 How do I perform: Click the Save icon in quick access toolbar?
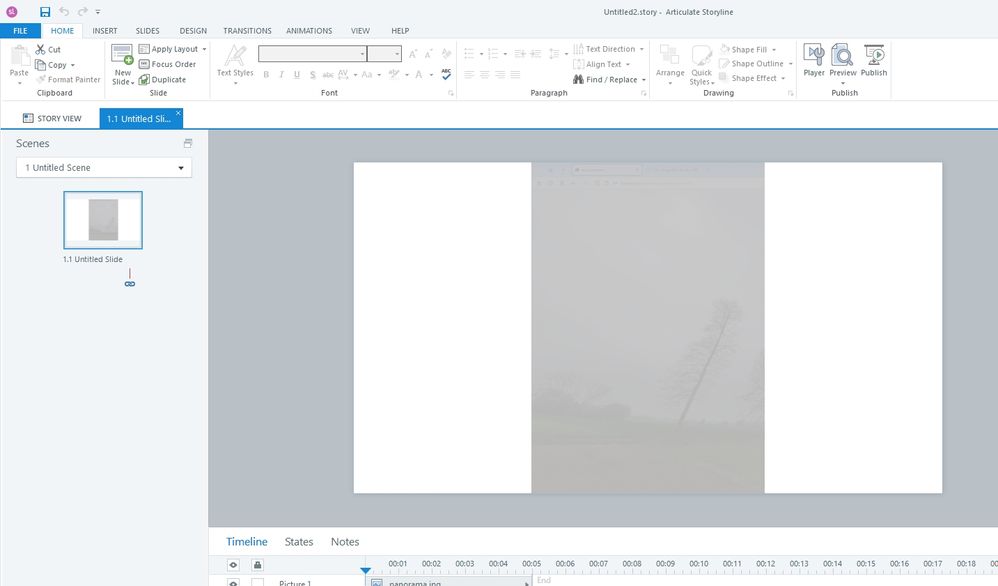tap(45, 11)
